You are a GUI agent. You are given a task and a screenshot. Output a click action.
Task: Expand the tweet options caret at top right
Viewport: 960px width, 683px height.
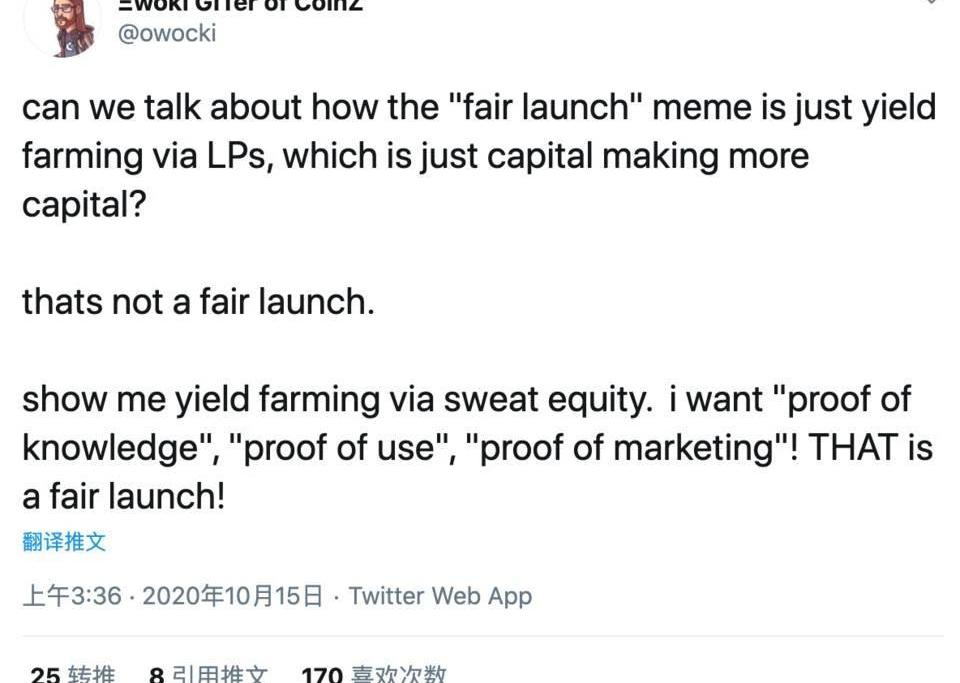pyautogui.click(x=931, y=2)
